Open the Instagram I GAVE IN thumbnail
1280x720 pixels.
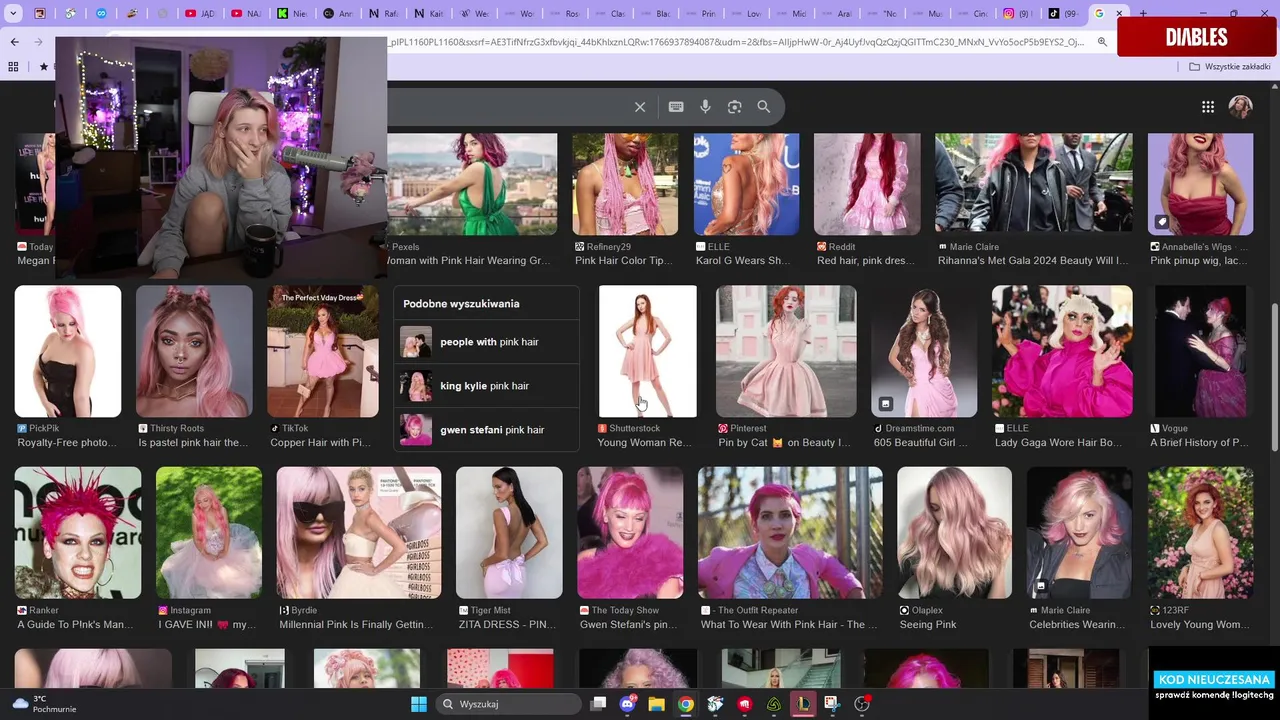coord(209,533)
